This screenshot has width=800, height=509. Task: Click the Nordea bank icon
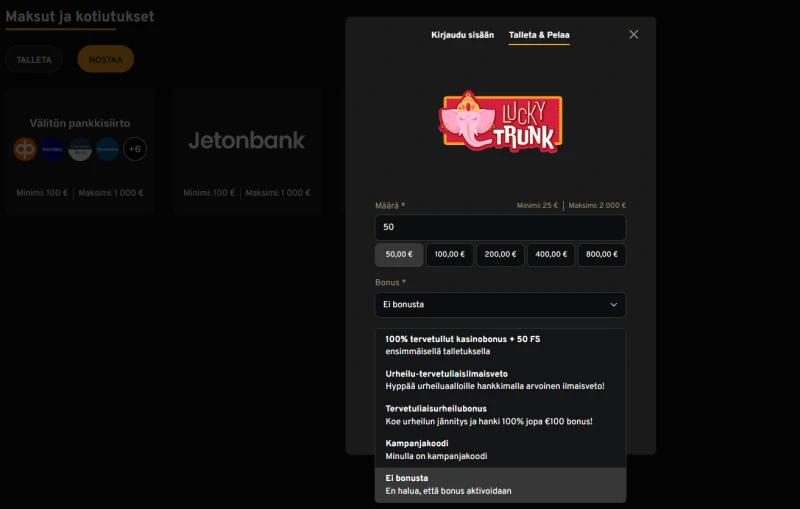[53, 150]
